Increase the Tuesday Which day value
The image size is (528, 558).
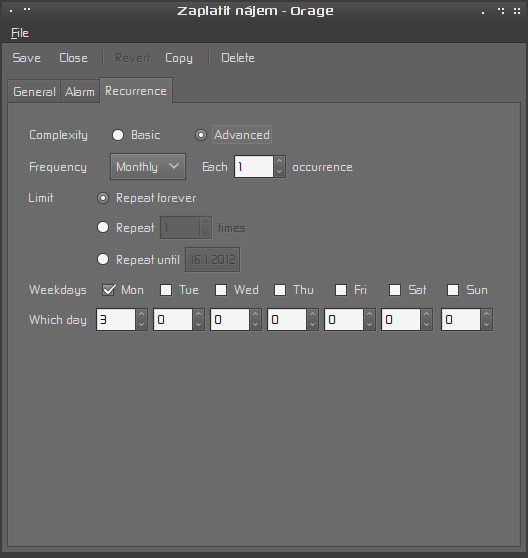tap(198, 314)
